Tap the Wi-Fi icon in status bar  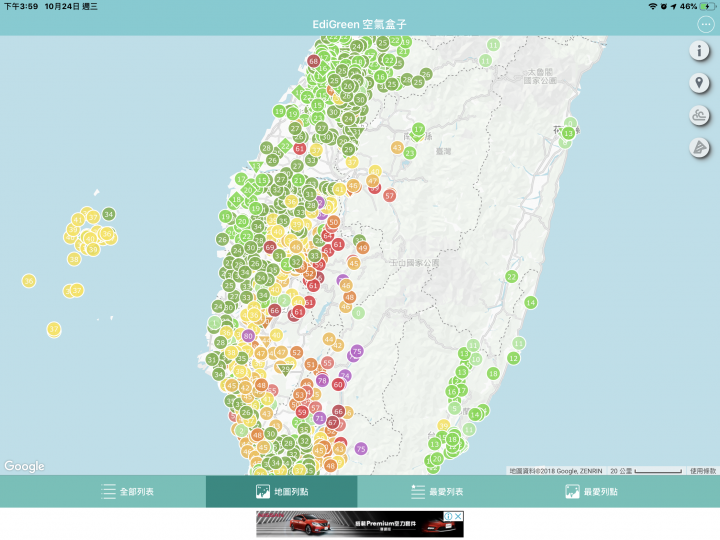(x=652, y=6)
